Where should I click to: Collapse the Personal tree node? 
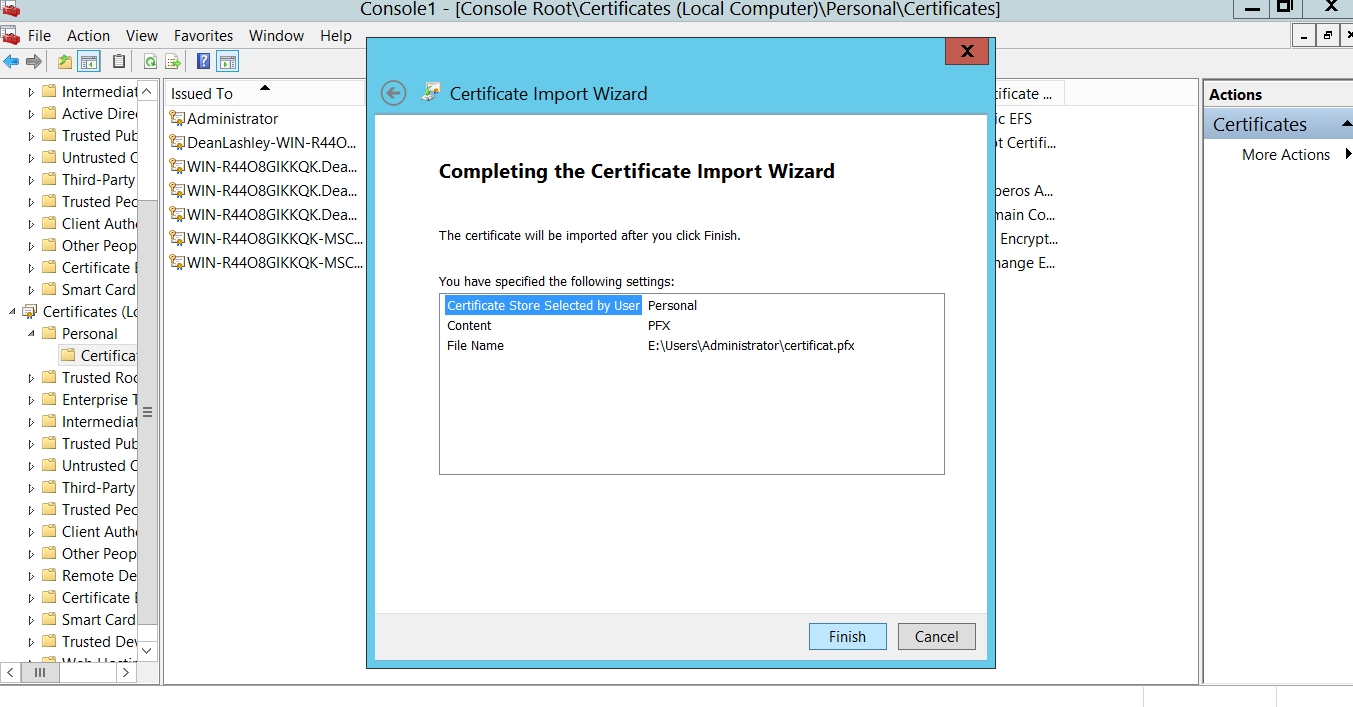coord(31,334)
